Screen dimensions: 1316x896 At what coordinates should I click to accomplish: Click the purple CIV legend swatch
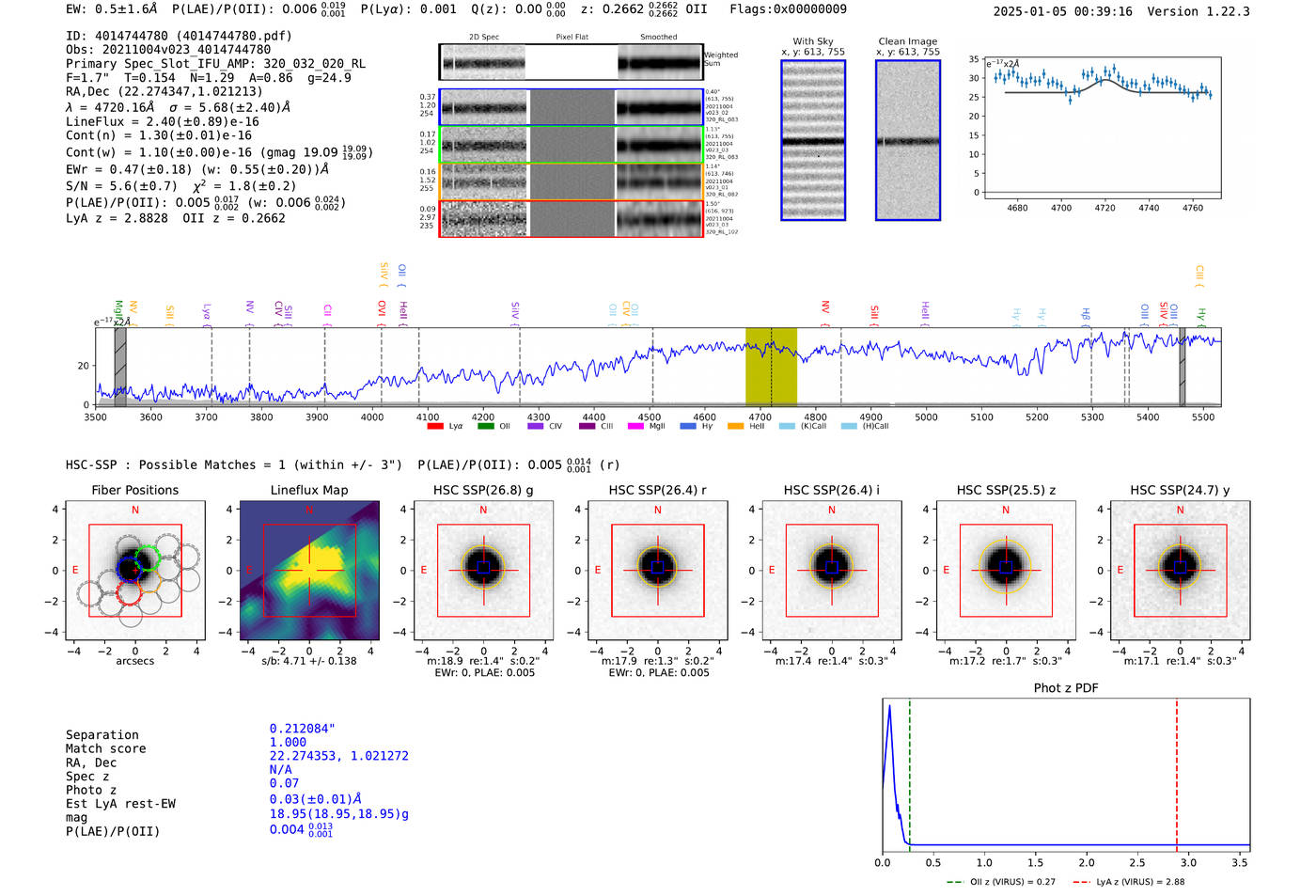click(536, 426)
